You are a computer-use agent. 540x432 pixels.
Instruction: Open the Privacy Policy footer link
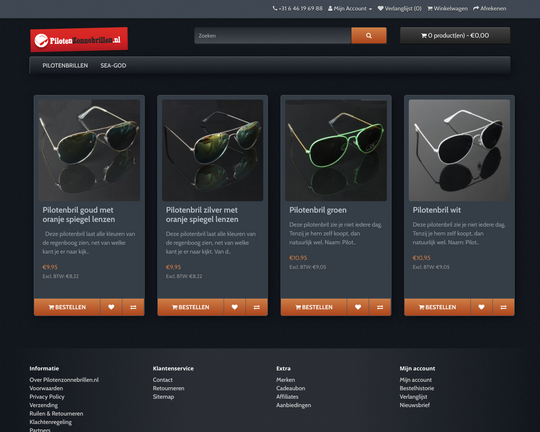pyautogui.click(x=47, y=397)
